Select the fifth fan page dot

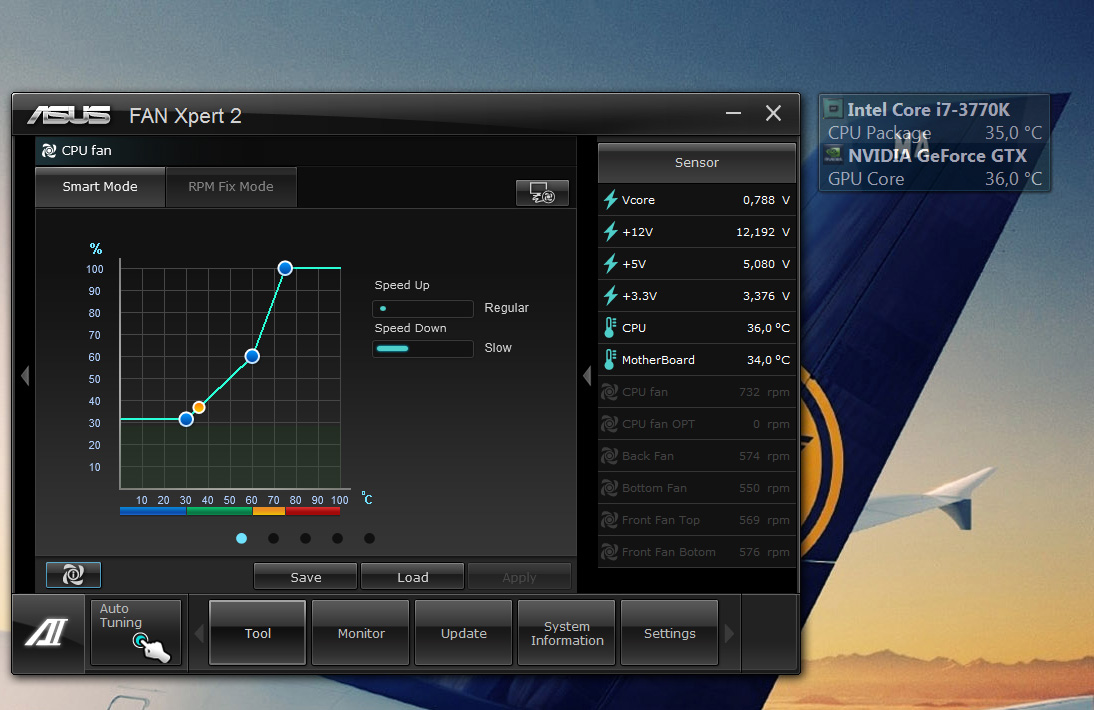click(370, 538)
